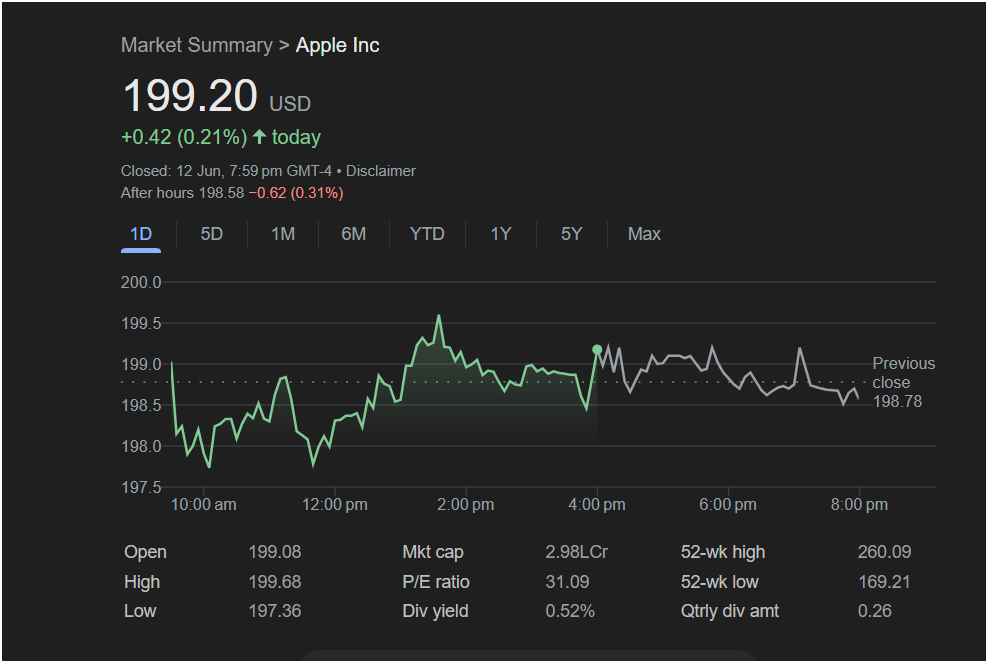Click the 200.0 y-axis label
The width and height of the screenshot is (988, 663).
coord(141,282)
